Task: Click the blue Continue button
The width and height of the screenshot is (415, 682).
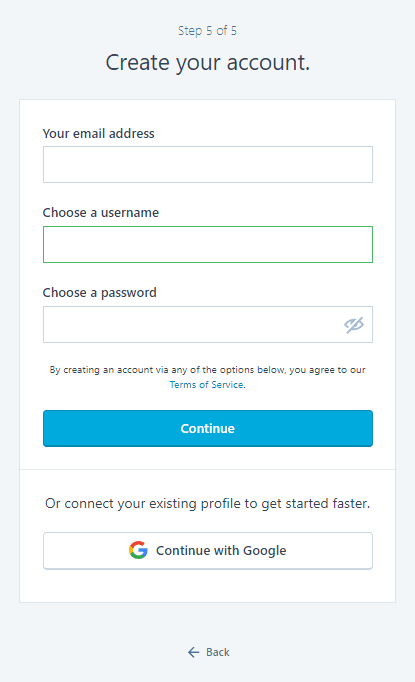Action: click(208, 428)
